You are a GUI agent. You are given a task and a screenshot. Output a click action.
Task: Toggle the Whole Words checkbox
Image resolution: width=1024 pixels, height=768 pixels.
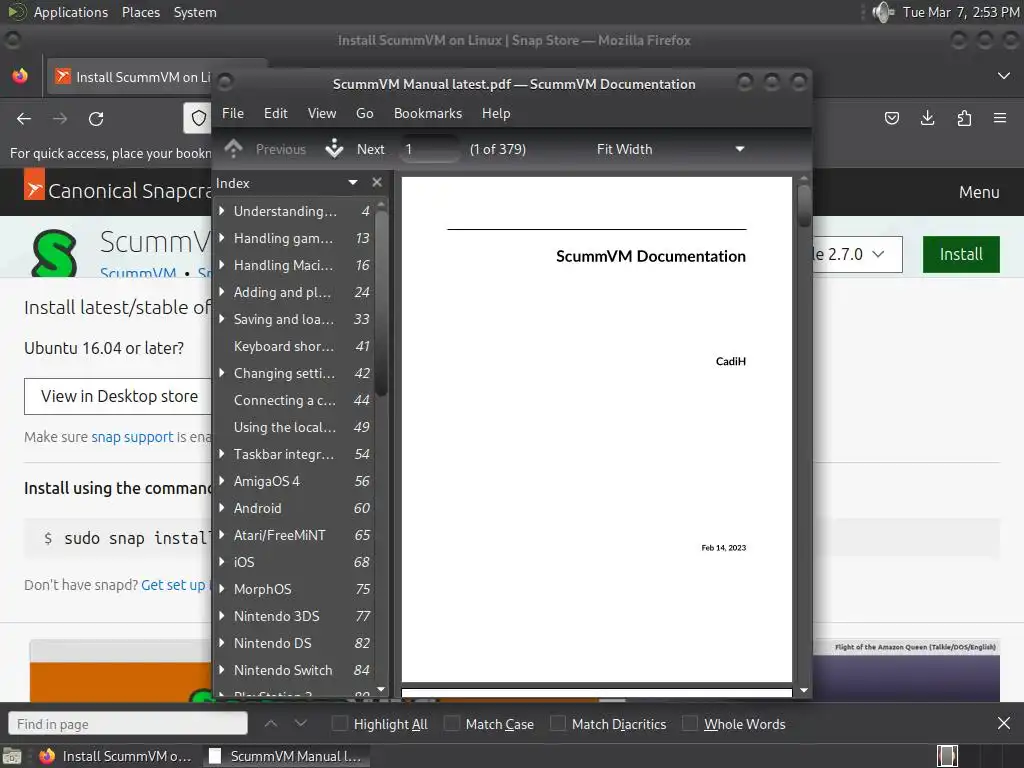point(690,723)
